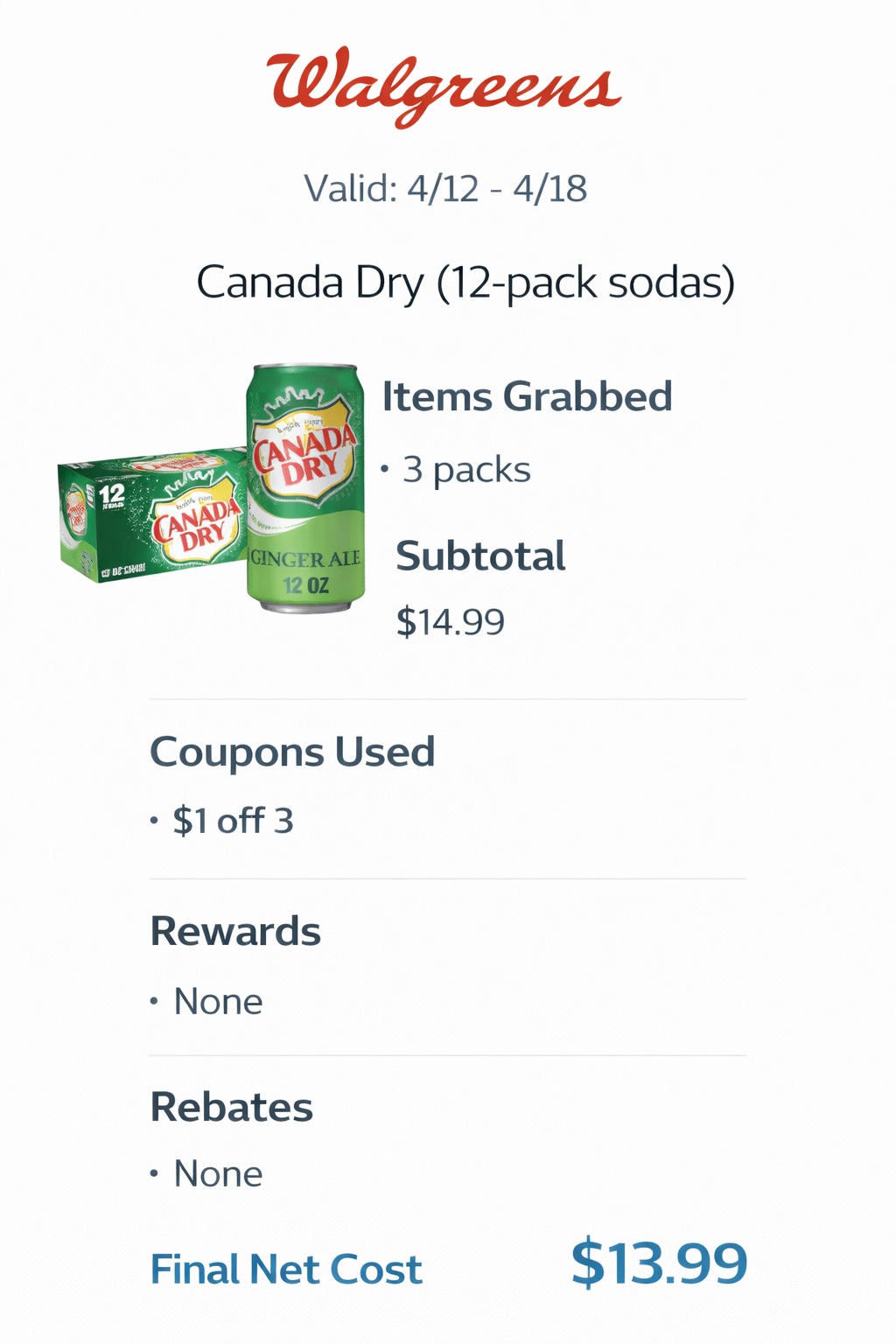This screenshot has height=1344, width=896.
Task: Select the valid dates 4/12 - 4/18 text
Action: click(445, 188)
